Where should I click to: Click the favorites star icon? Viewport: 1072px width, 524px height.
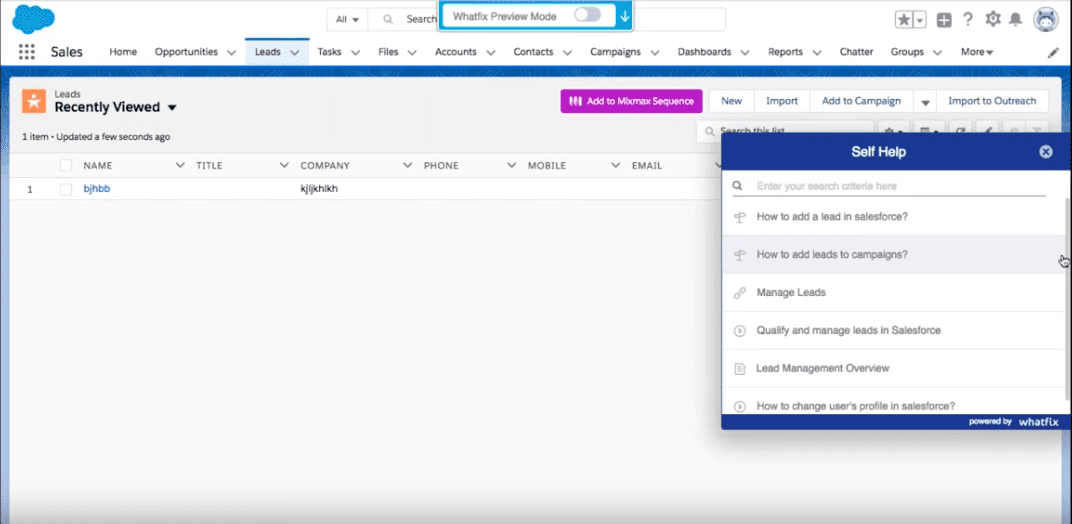point(904,20)
